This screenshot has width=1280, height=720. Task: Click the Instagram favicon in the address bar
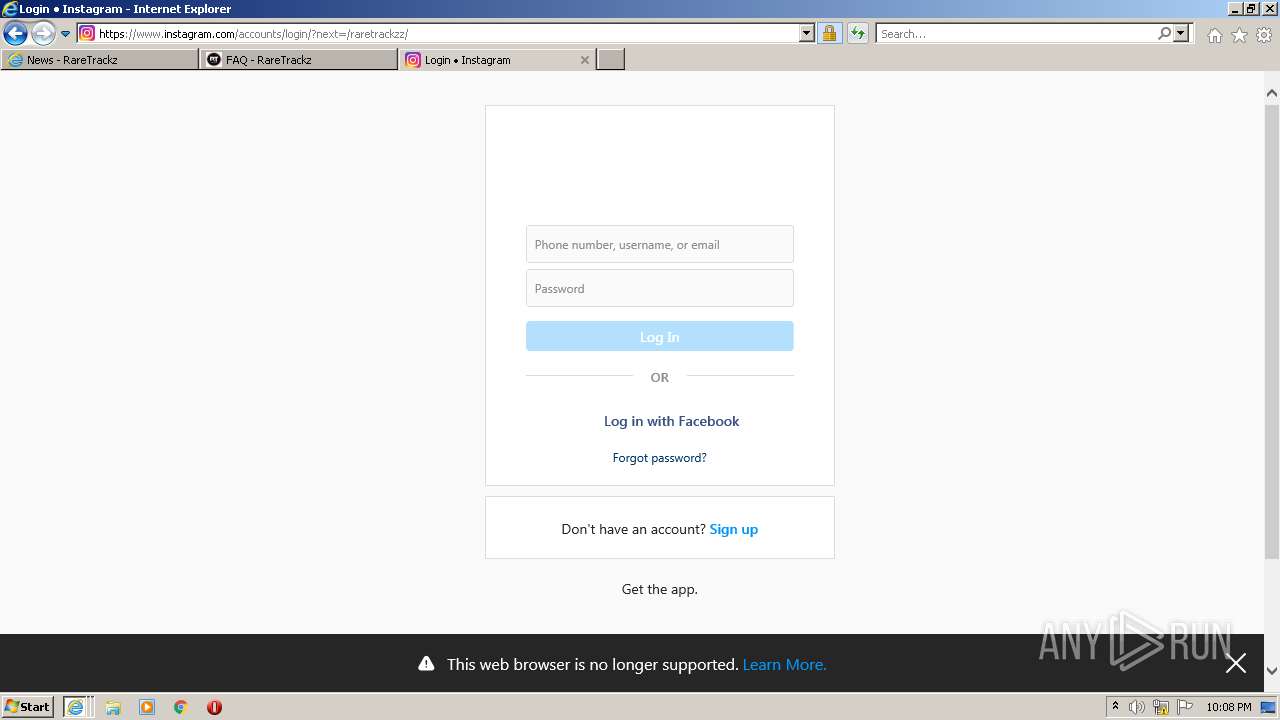point(87,33)
